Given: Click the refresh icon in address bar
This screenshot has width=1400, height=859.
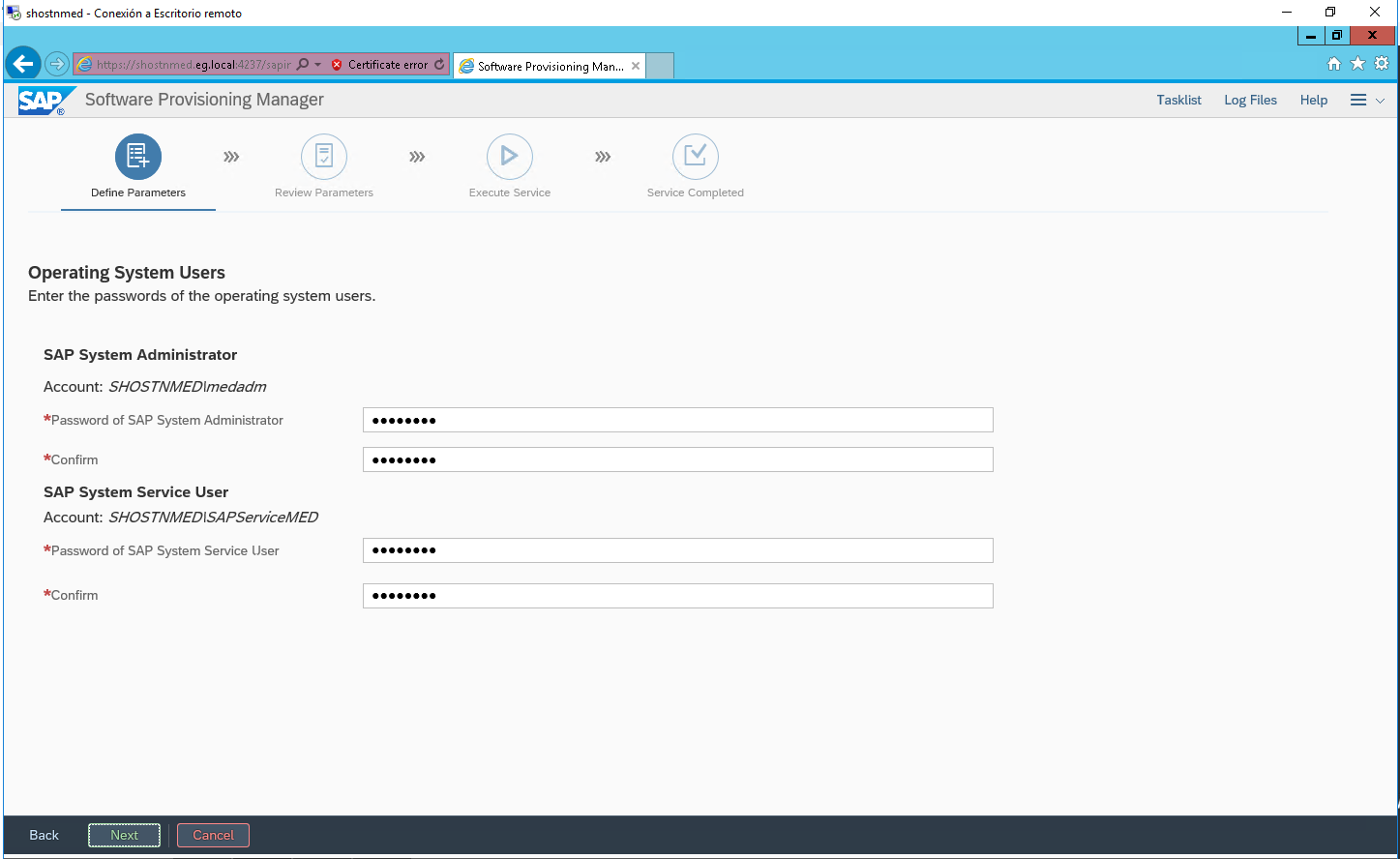Looking at the screenshot, I should 439,65.
